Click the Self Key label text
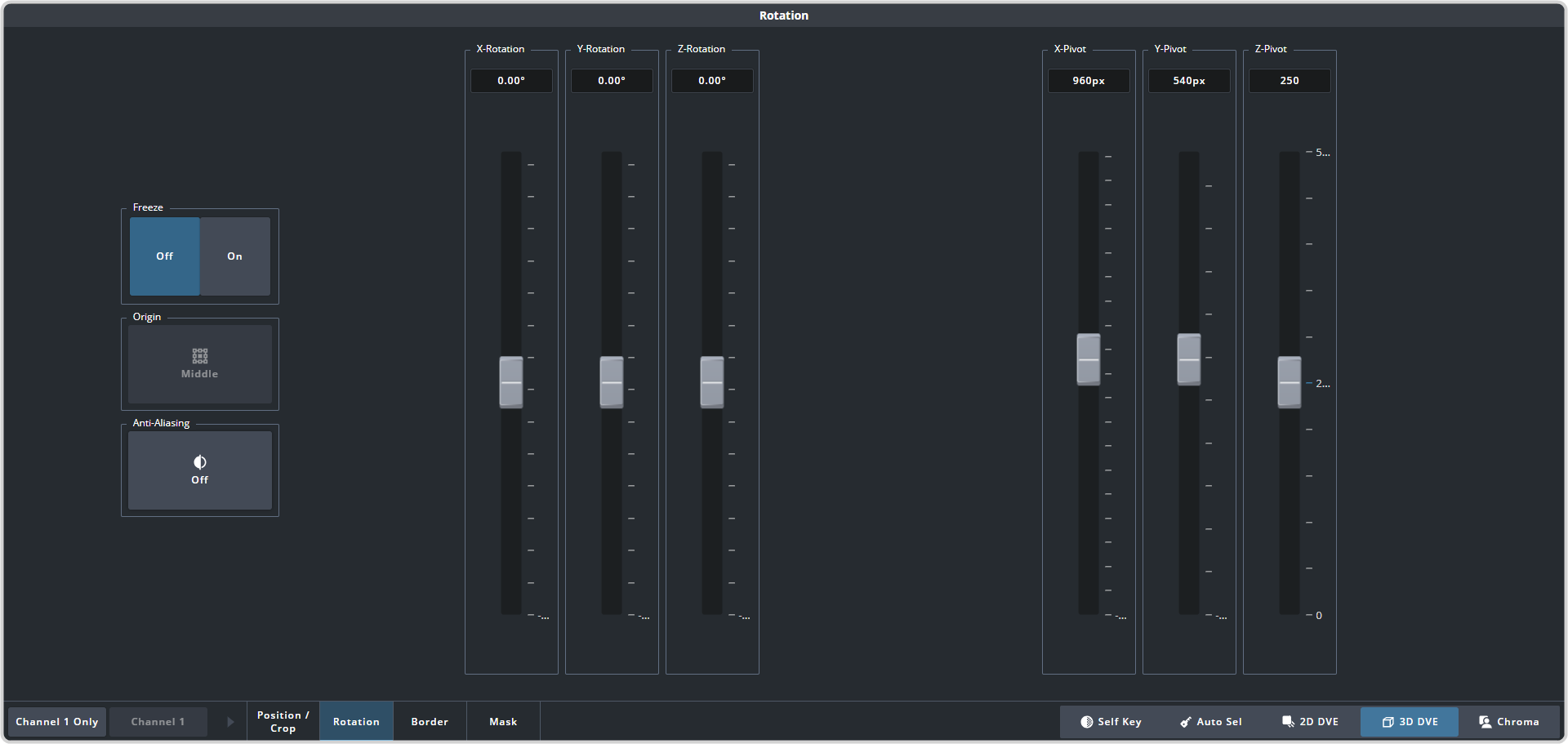The height and width of the screenshot is (744, 1568). pos(1120,722)
